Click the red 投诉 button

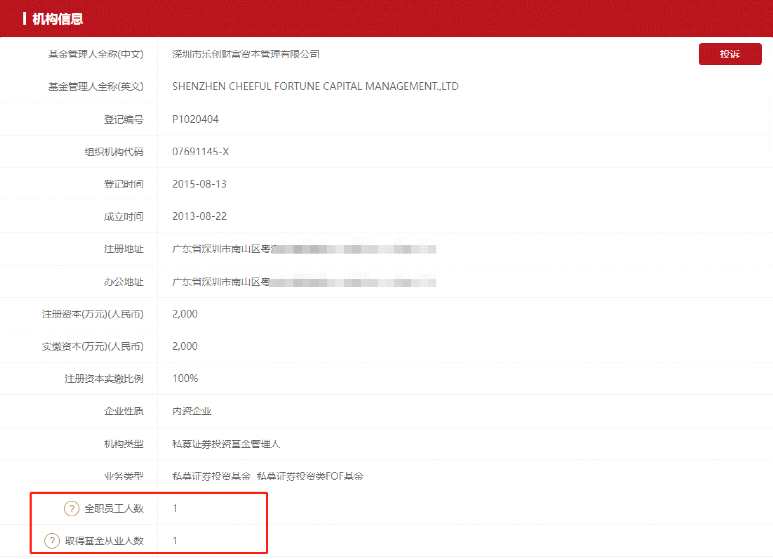(x=730, y=54)
